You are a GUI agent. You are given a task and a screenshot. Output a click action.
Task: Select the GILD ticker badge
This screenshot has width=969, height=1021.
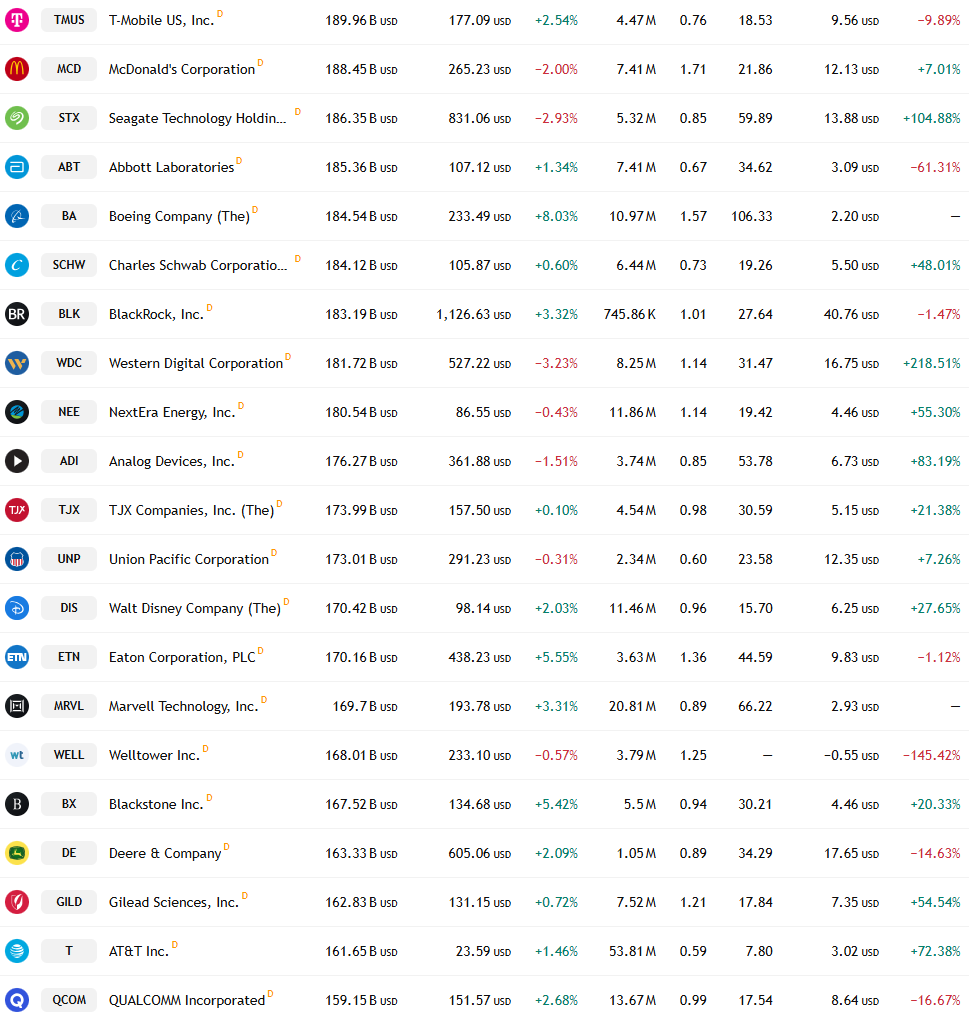69,902
